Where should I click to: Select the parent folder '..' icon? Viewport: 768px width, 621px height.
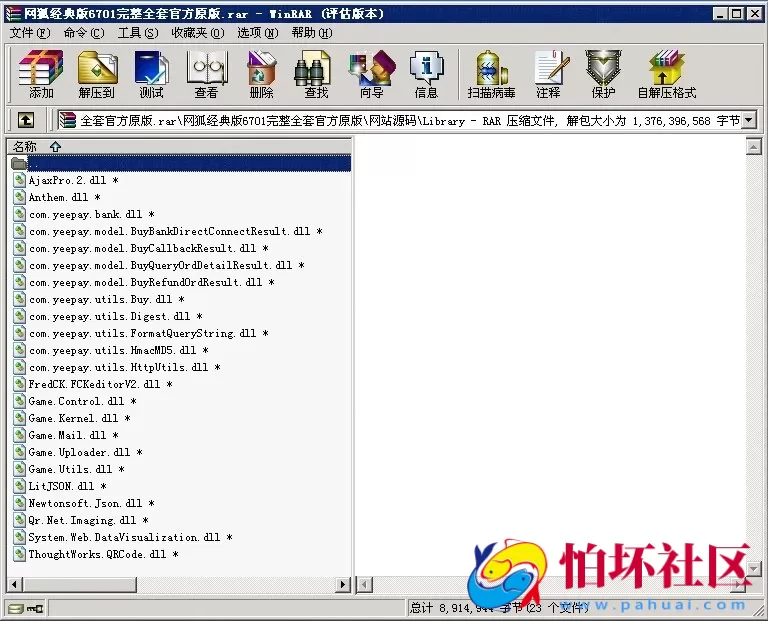click(x=19, y=163)
